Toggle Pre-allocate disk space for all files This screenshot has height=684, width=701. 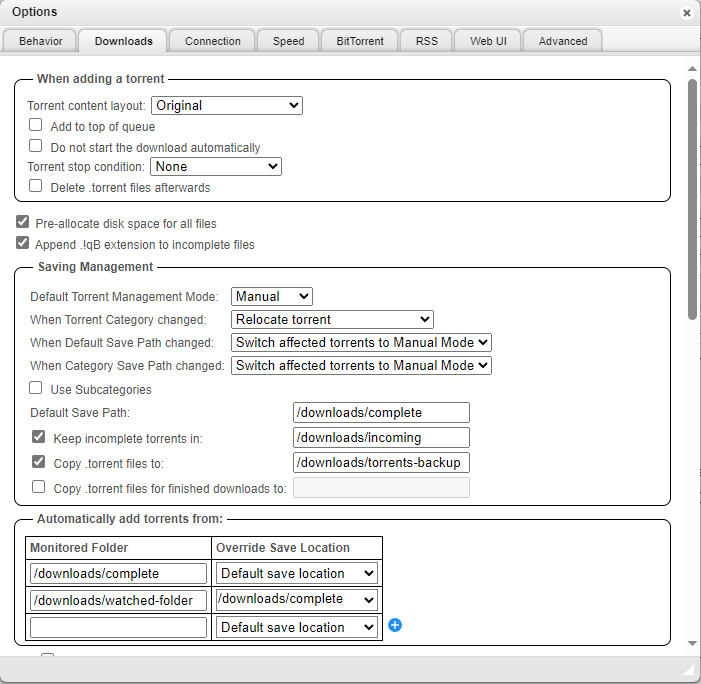tap(23, 222)
